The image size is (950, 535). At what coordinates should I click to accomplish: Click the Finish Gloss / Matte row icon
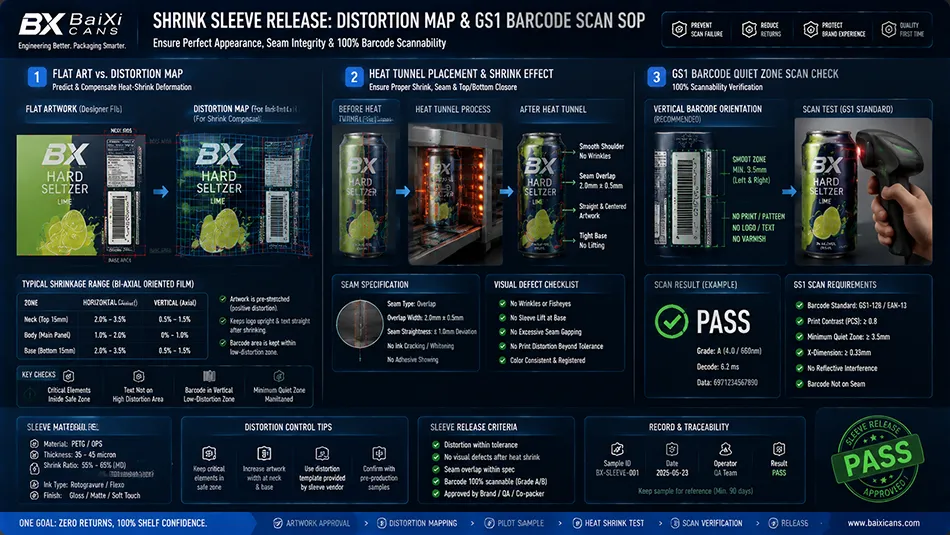34,496
